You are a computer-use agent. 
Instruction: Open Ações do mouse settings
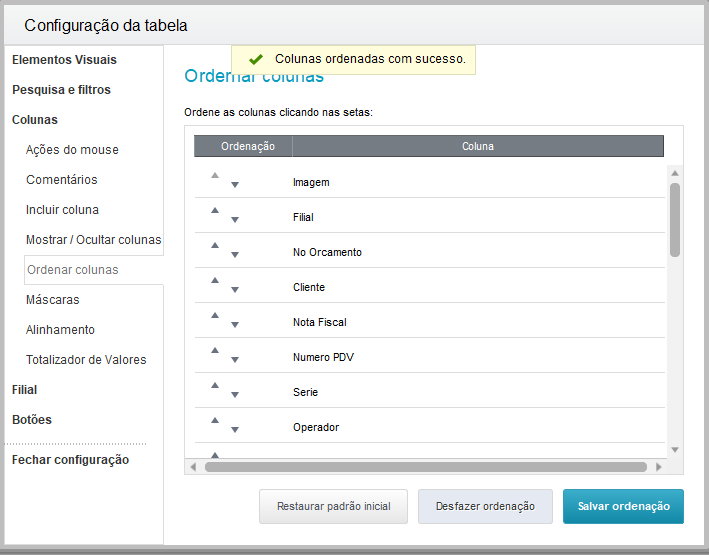[x=72, y=150]
